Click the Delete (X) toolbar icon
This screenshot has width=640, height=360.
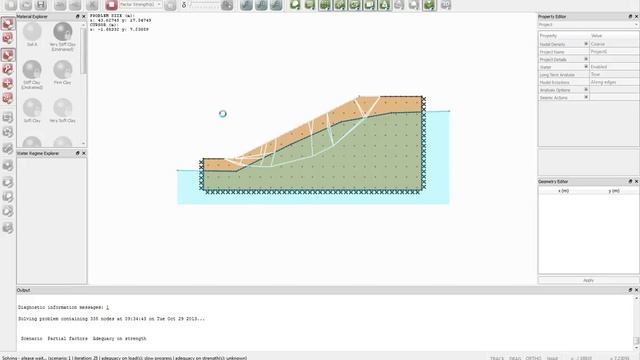click(92, 4)
